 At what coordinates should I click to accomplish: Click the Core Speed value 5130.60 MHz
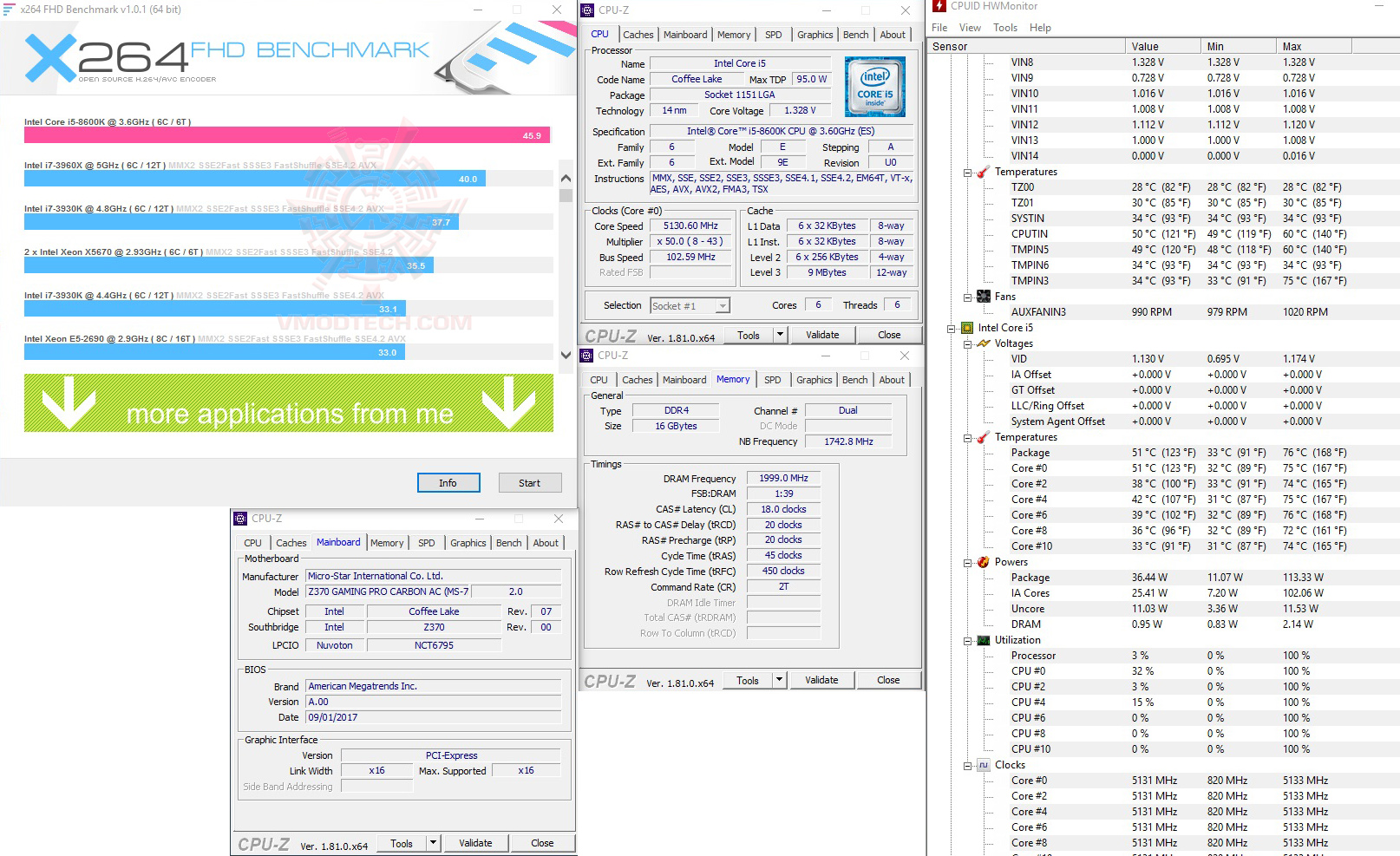coord(691,226)
